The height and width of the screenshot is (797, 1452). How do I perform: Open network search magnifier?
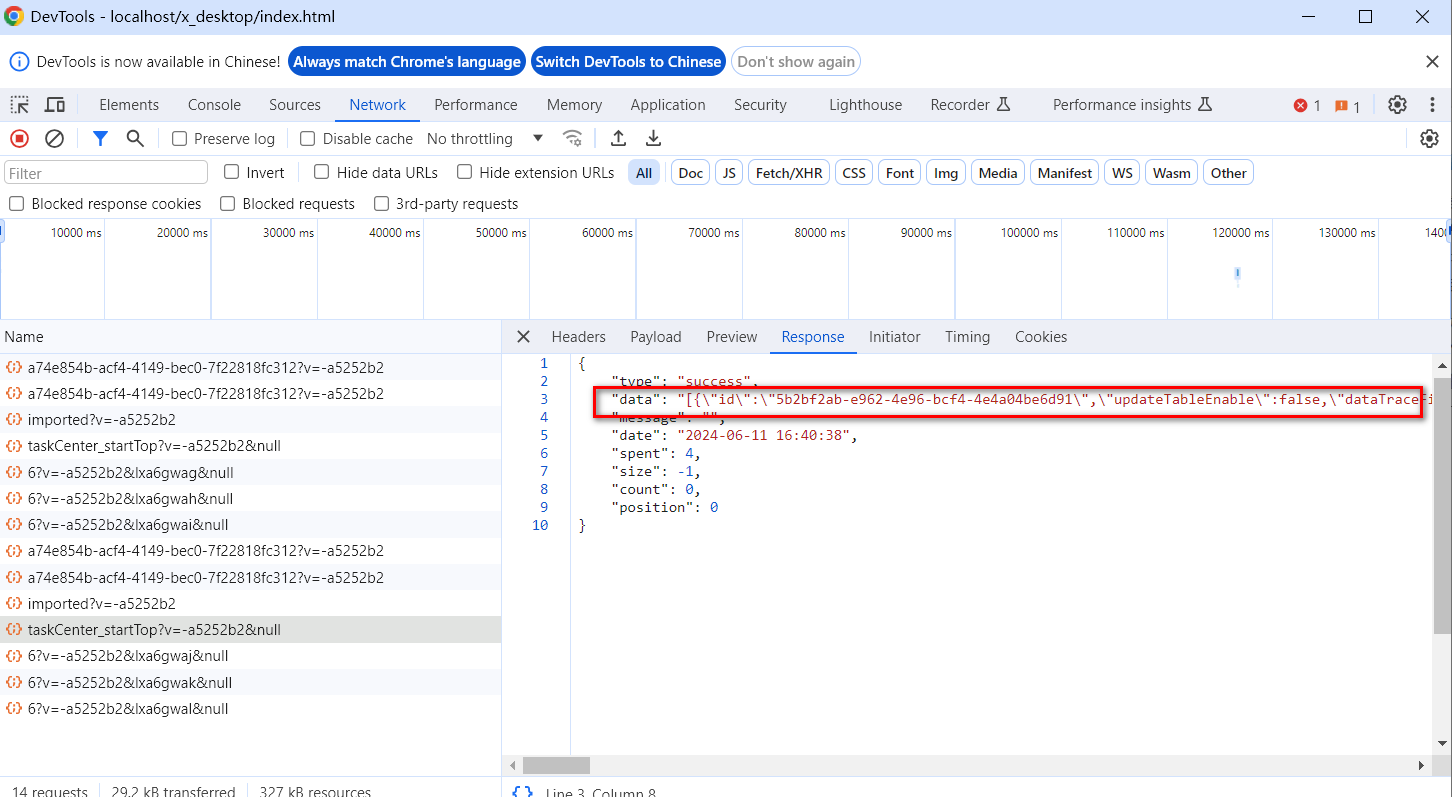(135, 139)
